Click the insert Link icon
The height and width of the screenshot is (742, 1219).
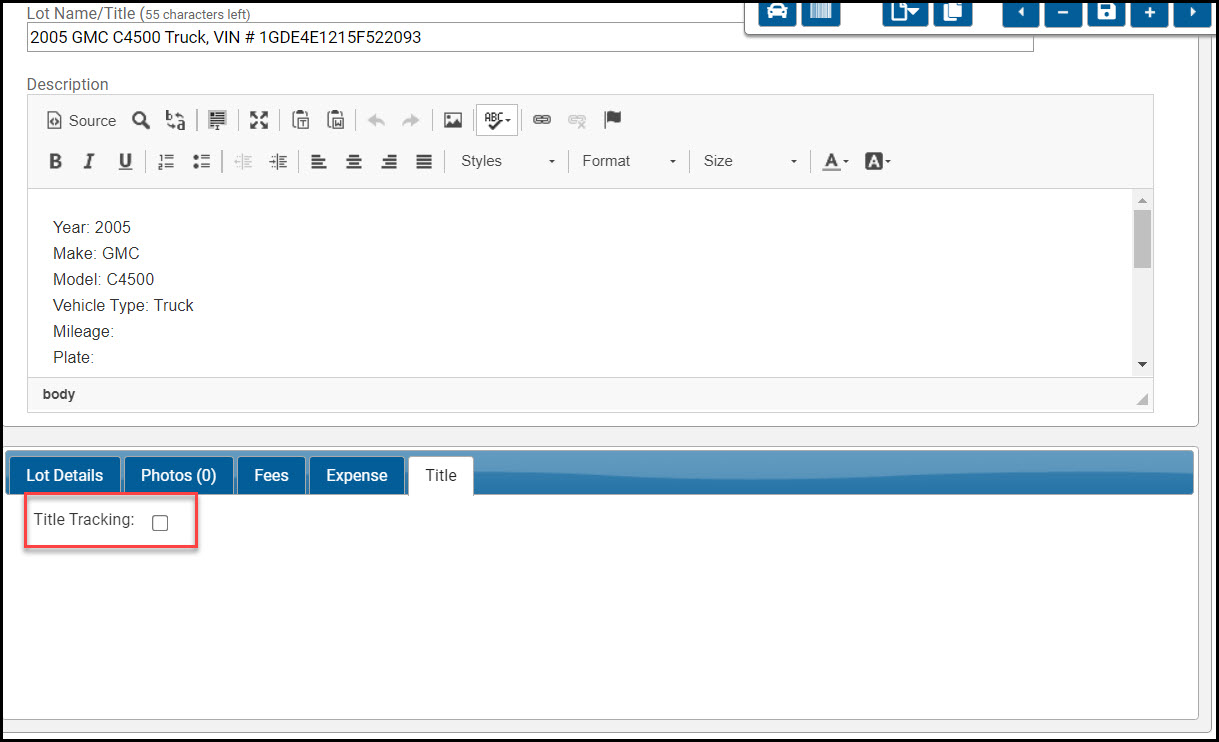coord(542,120)
